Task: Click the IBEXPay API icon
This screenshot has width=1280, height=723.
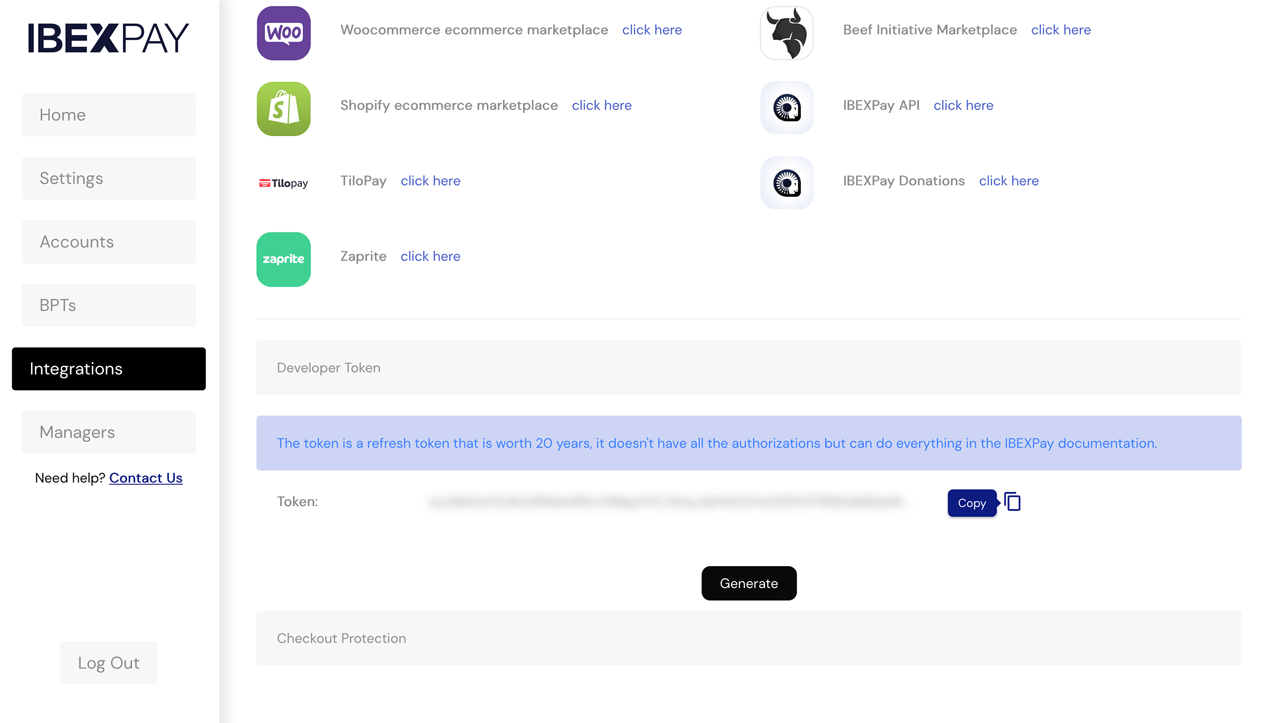Action: 786,107
